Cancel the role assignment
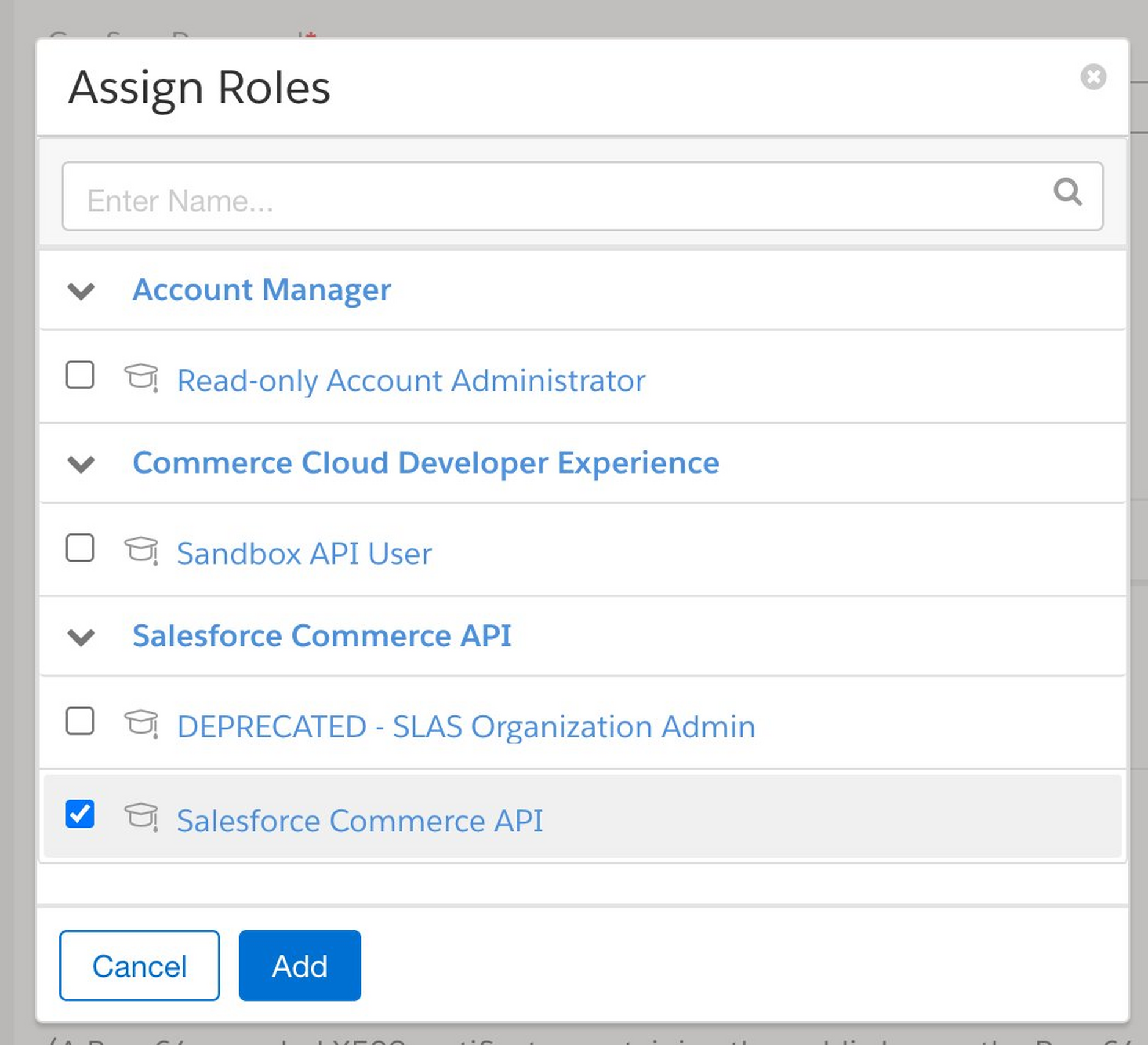This screenshot has height=1045, width=1148. (x=139, y=966)
